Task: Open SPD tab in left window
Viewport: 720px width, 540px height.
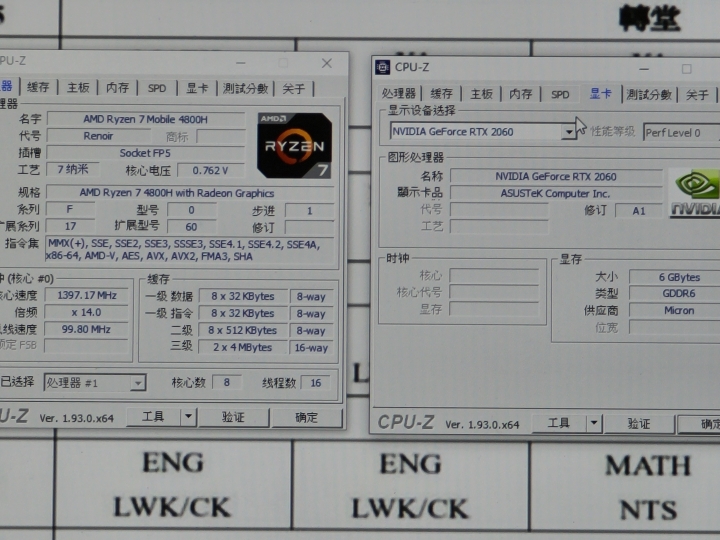Action: coord(157,88)
